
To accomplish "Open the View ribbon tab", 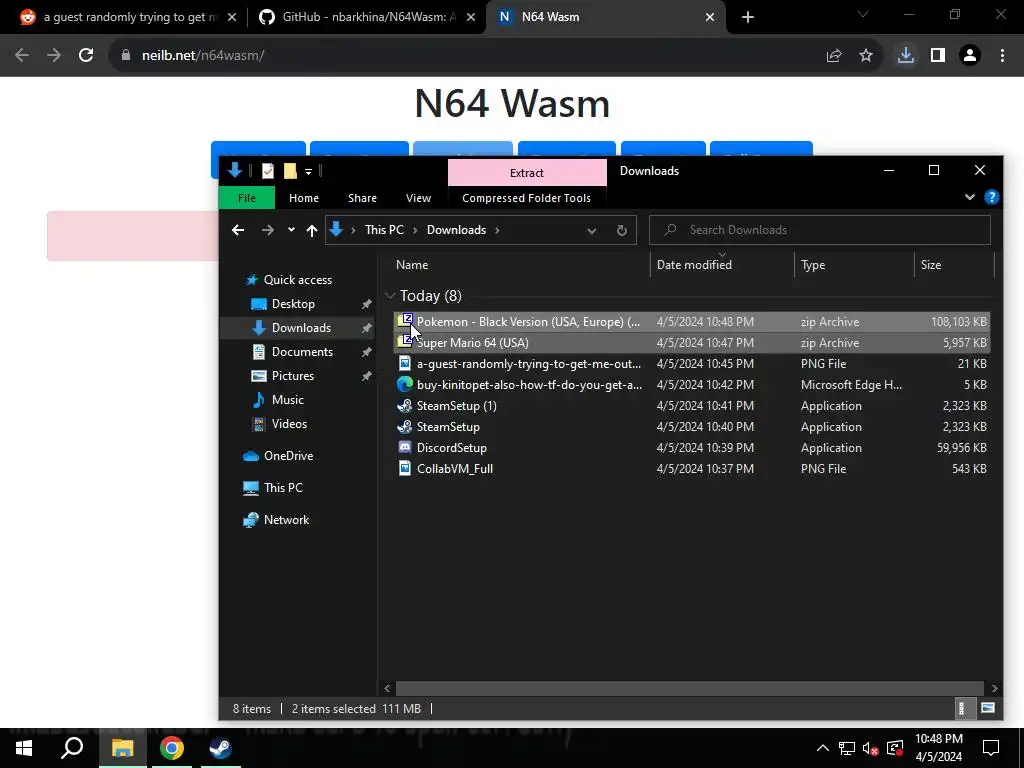I will [x=419, y=198].
